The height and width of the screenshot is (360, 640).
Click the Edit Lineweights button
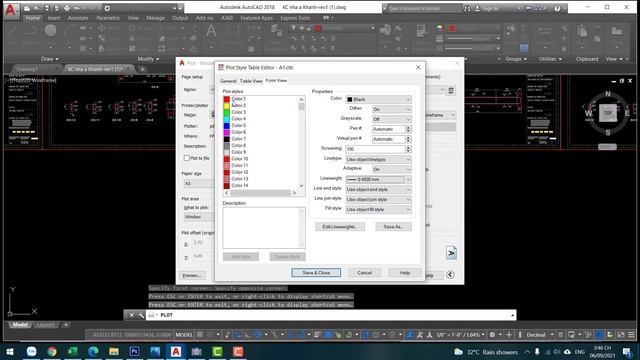340,227
